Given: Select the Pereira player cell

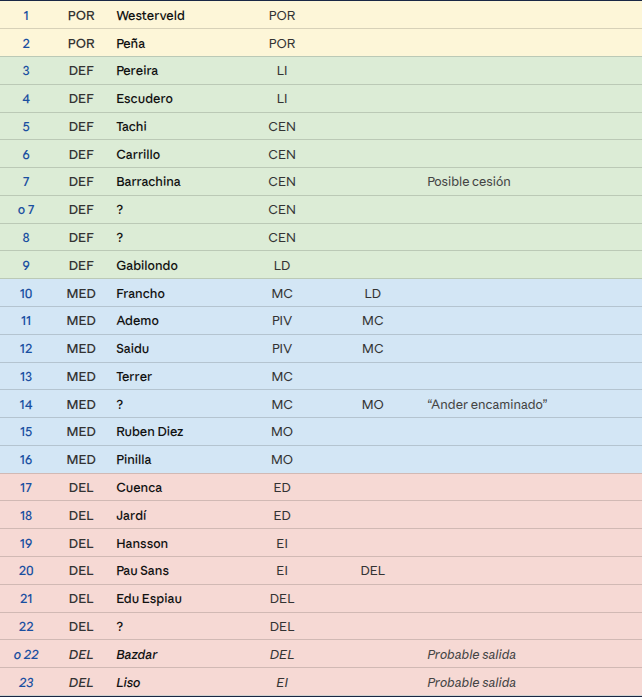Looking at the screenshot, I should pos(137,71).
